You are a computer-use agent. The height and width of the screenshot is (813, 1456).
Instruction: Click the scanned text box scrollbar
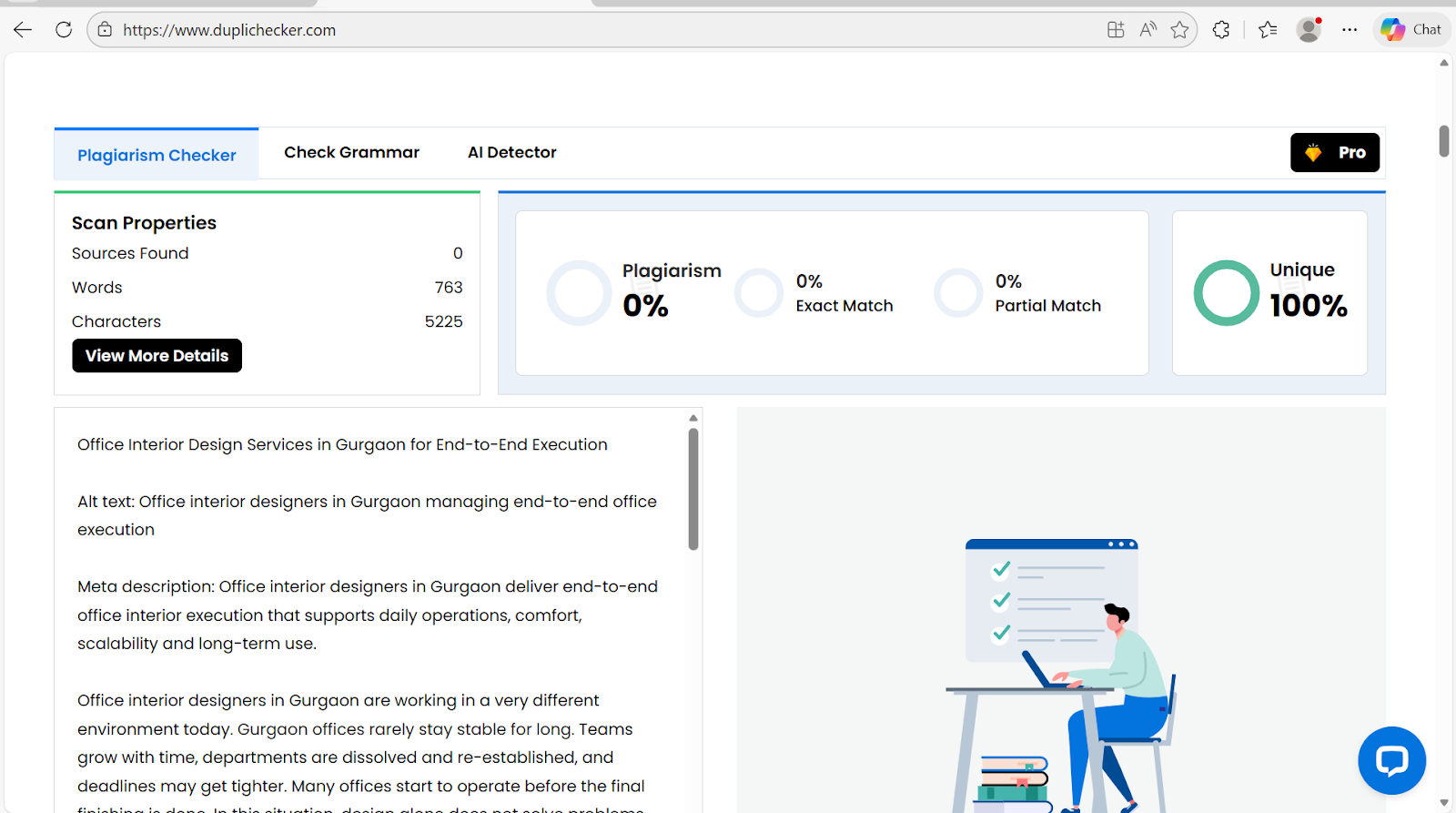point(693,490)
